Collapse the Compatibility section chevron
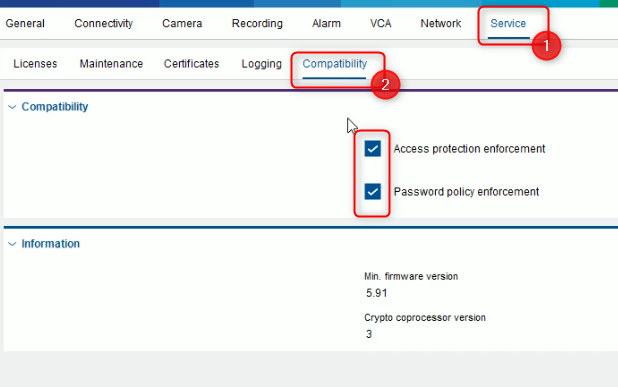The height and width of the screenshot is (387, 618). point(12,107)
